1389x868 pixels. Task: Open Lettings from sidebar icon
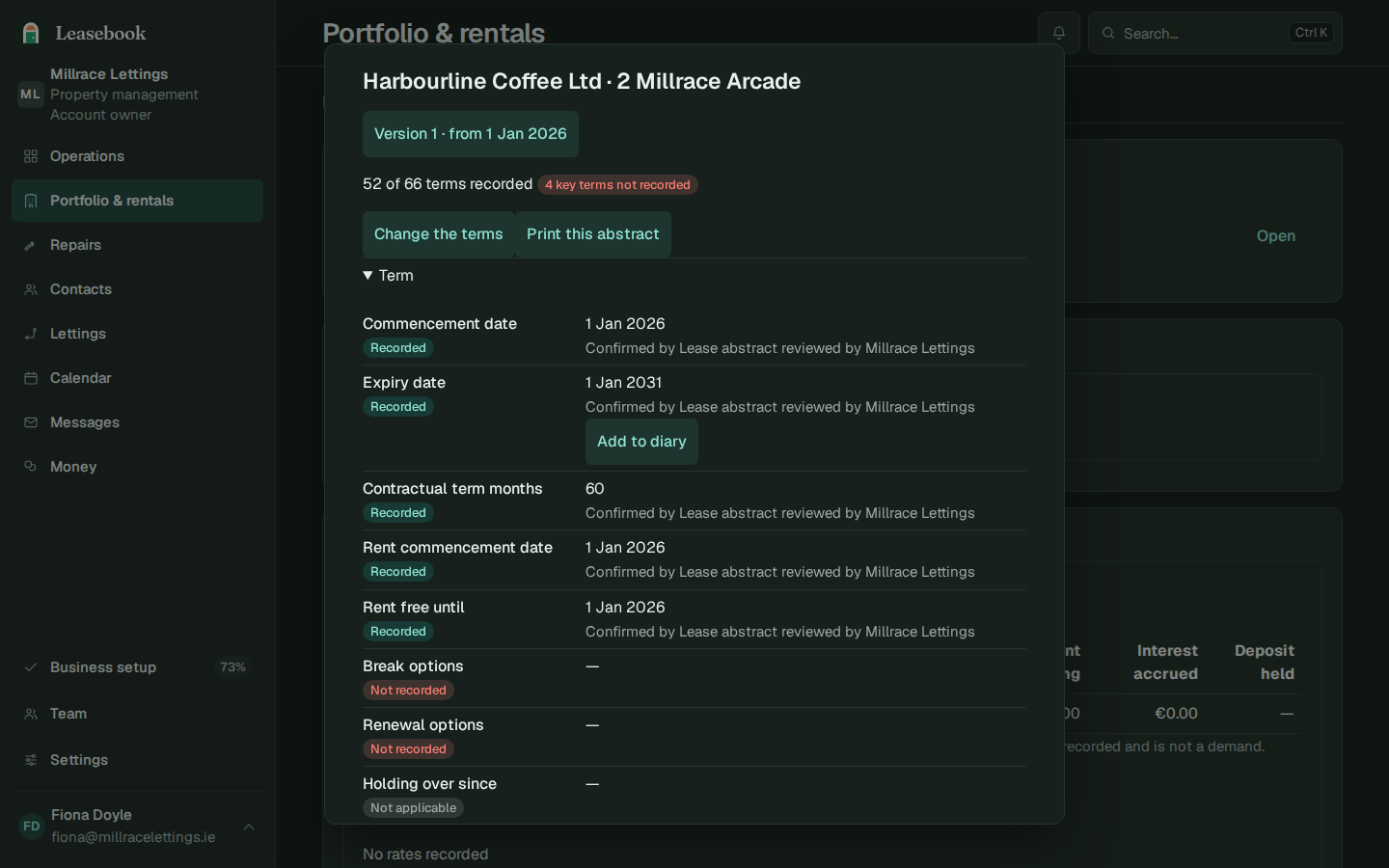[x=31, y=334]
